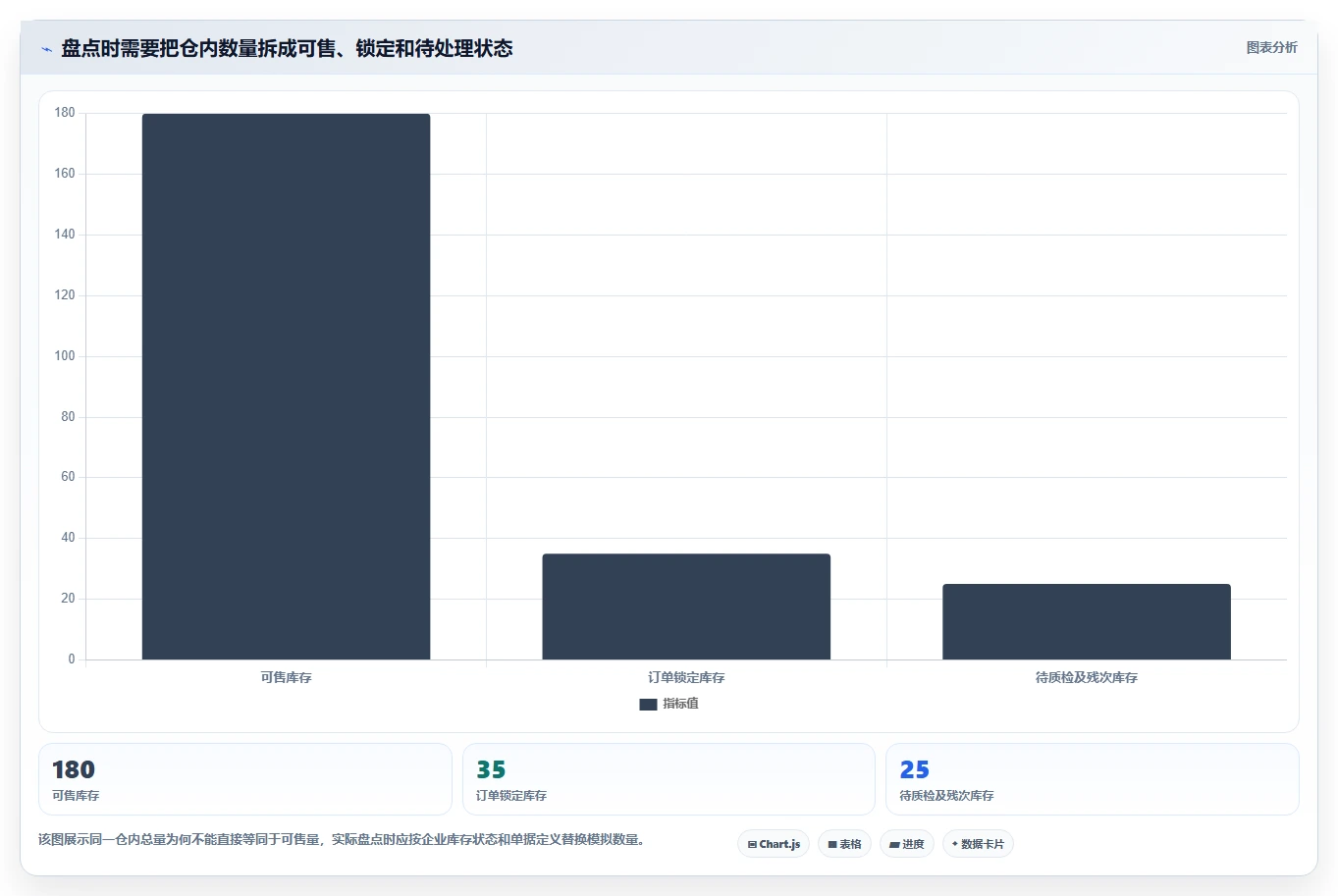
Task: Click the 160 tick on the y-axis
Action: (x=65, y=174)
